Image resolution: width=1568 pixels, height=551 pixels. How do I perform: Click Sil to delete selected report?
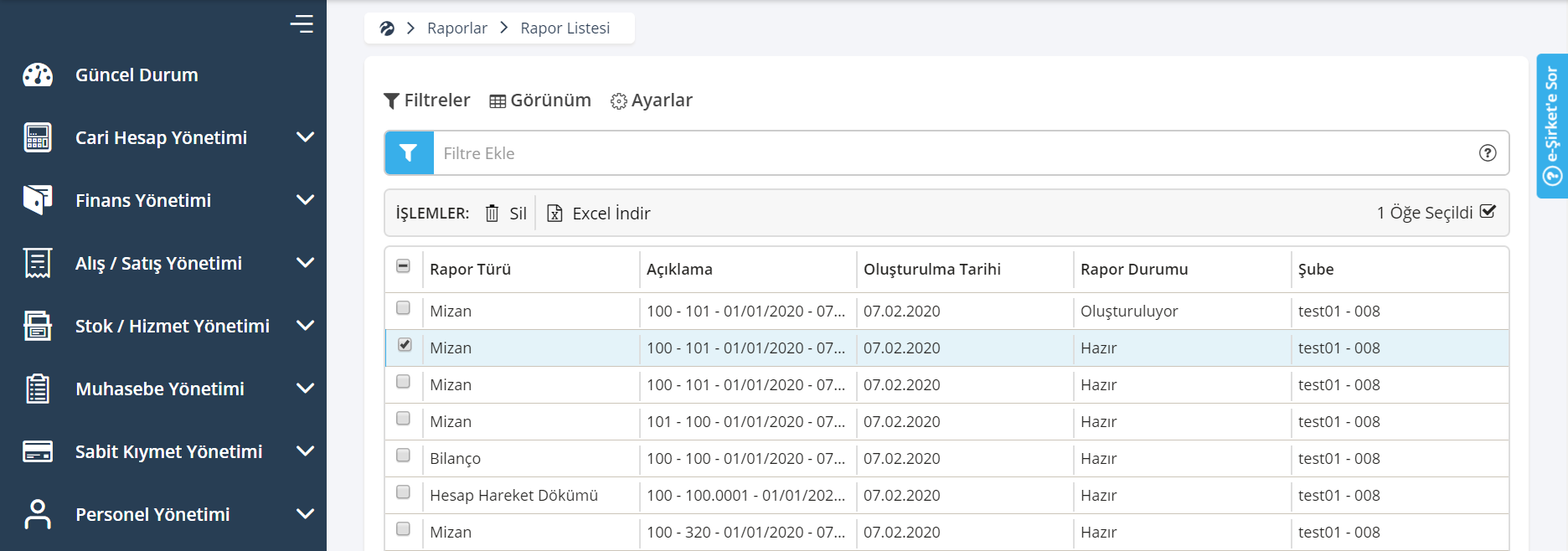[x=507, y=214]
